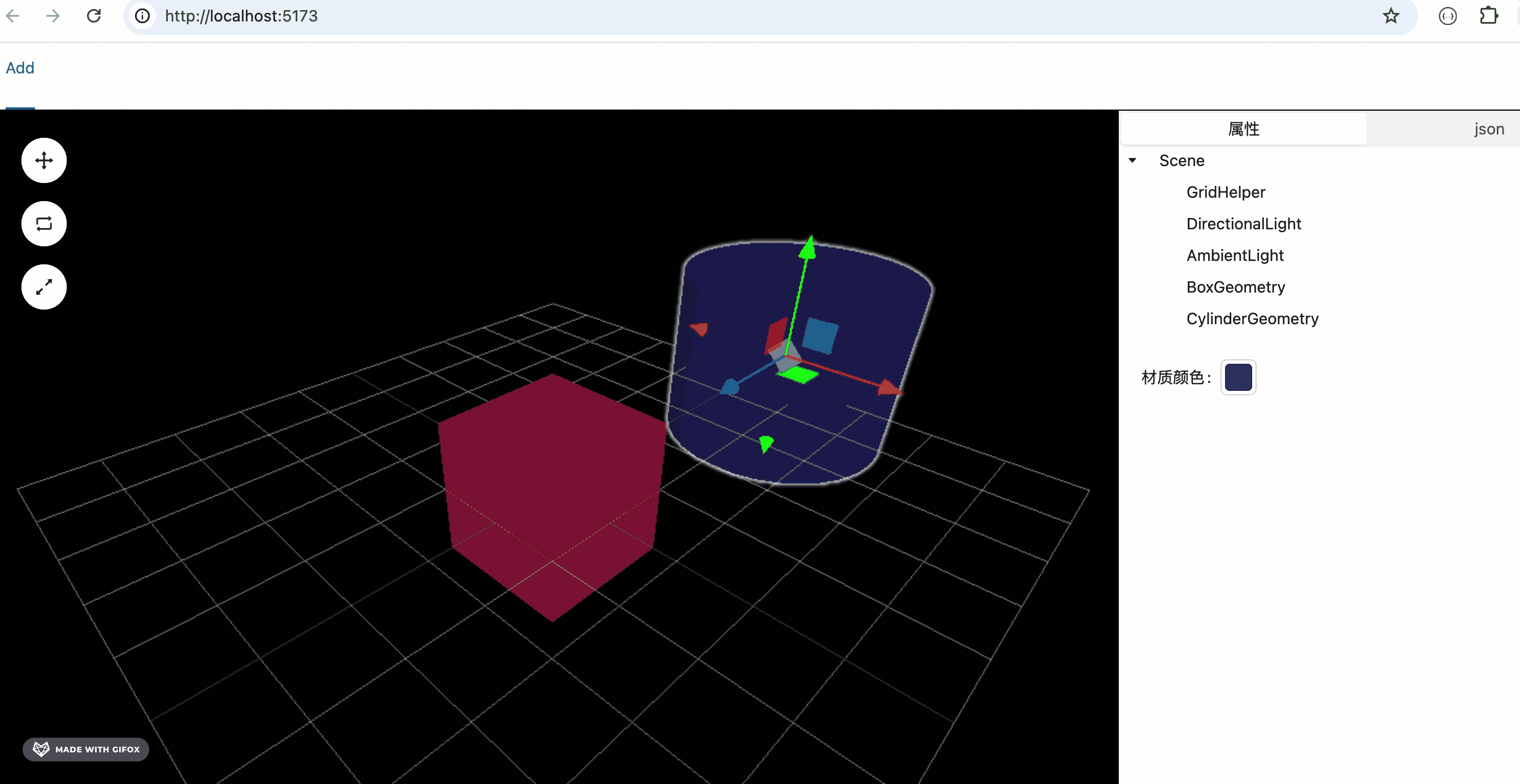Collapse the Scene tree node
Viewport: 1520px width, 784px height.
1132,160
